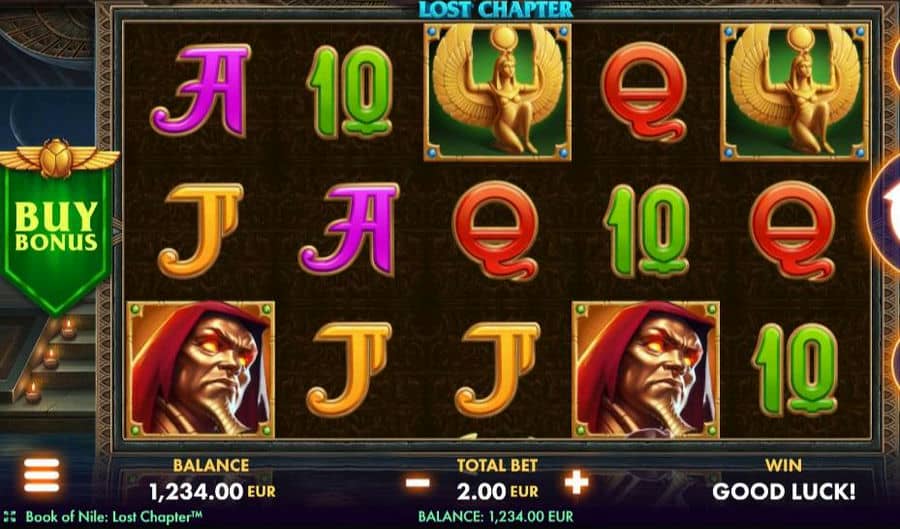Click the Book of Nile: Lost Chapter title

coord(114,516)
